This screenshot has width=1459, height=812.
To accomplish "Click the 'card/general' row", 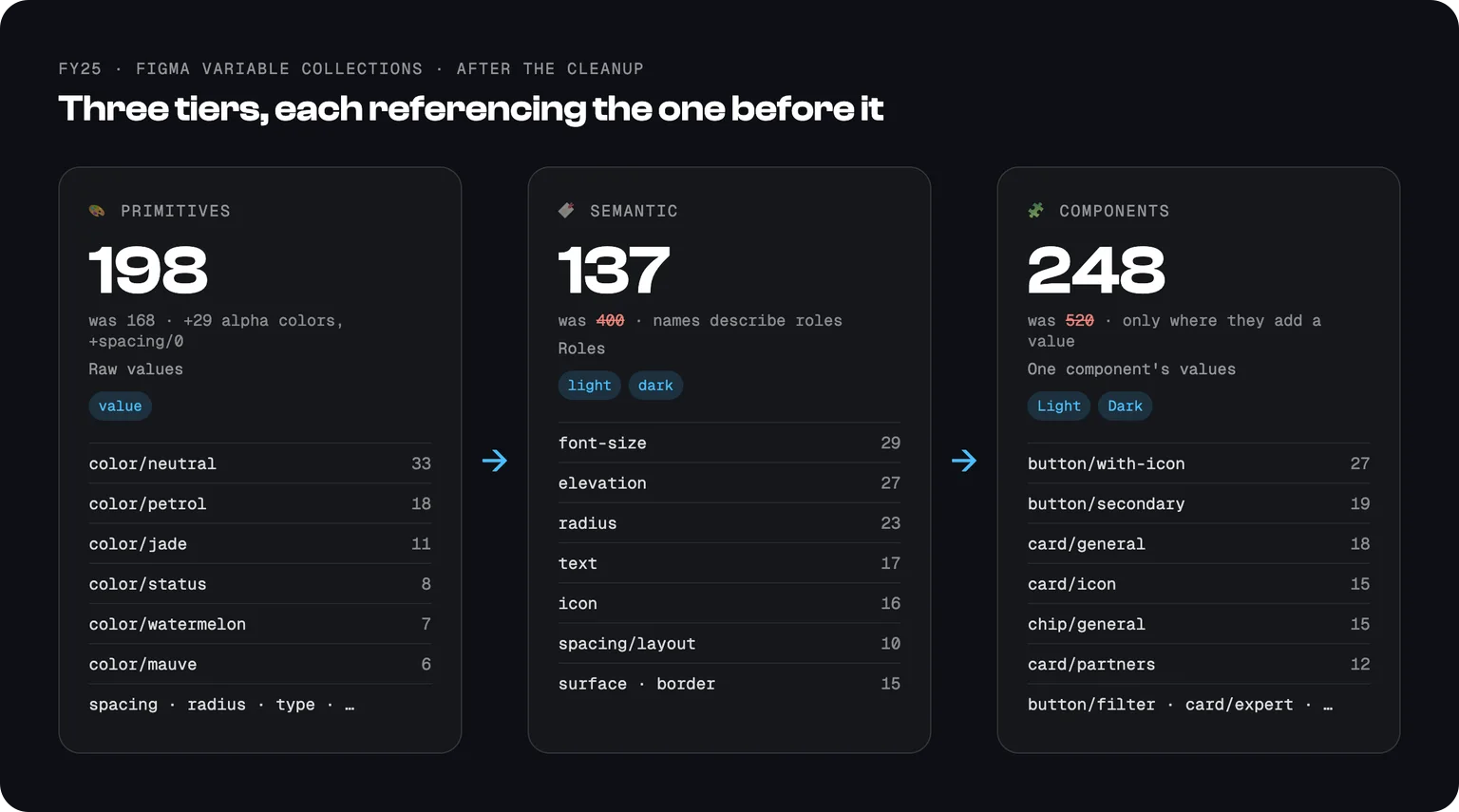I will coord(1199,543).
